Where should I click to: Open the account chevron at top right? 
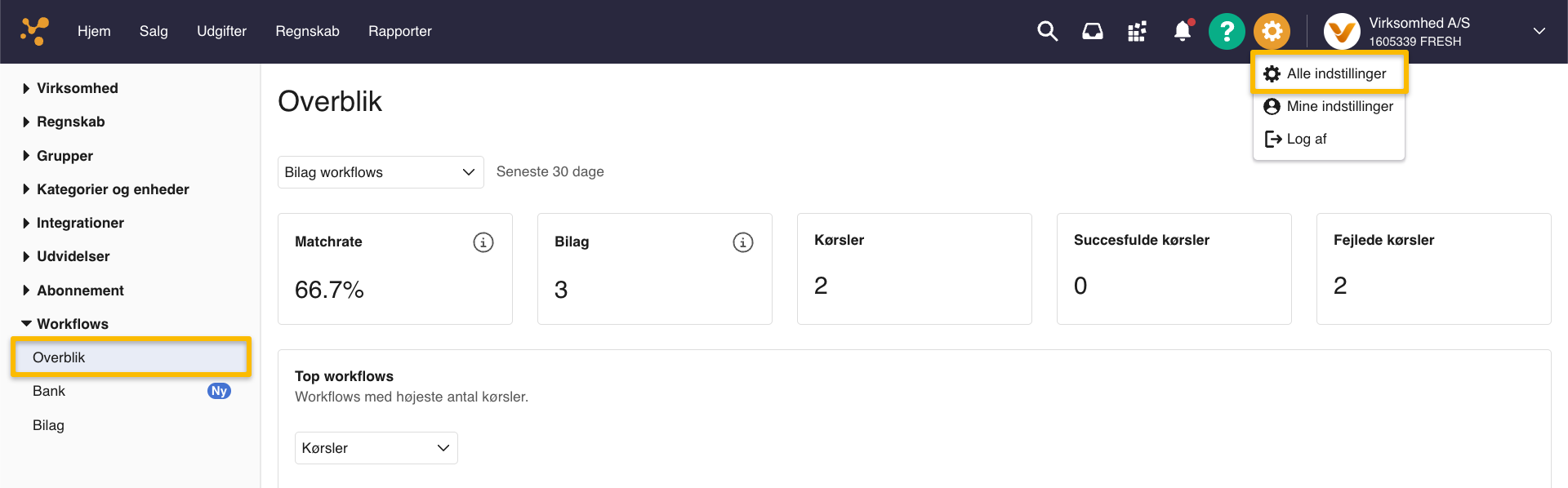(x=1539, y=31)
